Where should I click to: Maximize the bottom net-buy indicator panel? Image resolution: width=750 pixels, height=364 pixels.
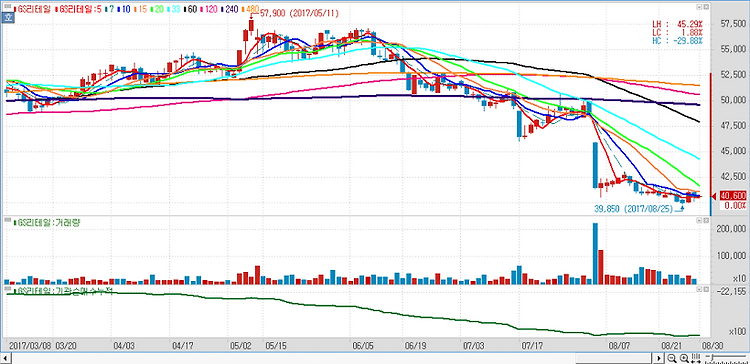click(x=706, y=289)
